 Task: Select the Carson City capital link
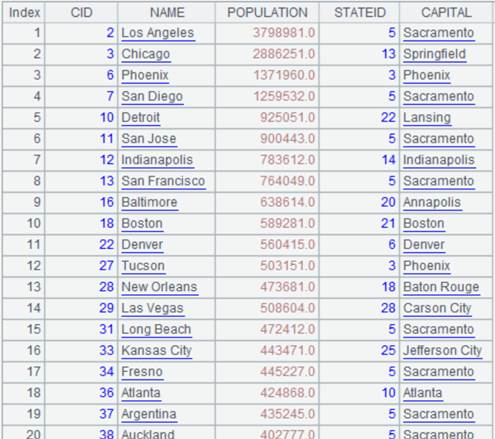pyautogui.click(x=437, y=309)
